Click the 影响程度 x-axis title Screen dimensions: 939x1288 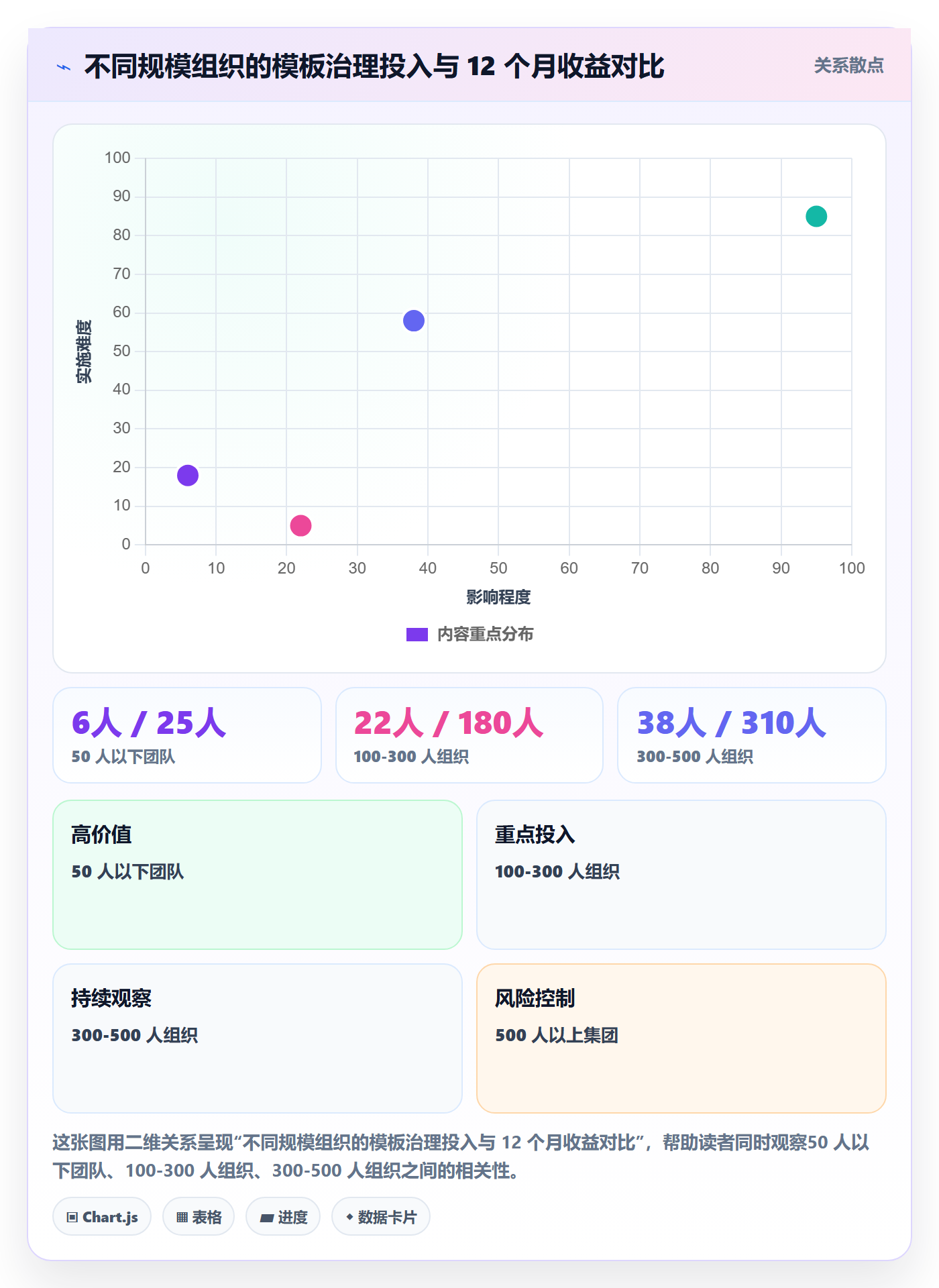click(x=498, y=597)
